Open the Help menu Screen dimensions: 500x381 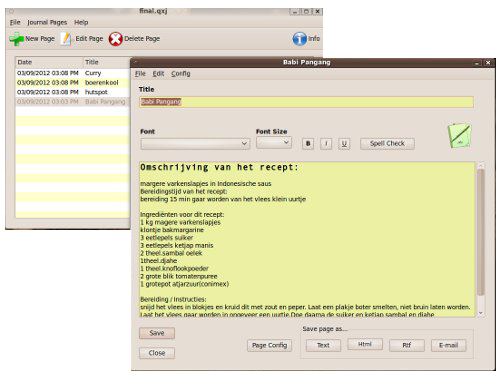pyautogui.click(x=81, y=22)
